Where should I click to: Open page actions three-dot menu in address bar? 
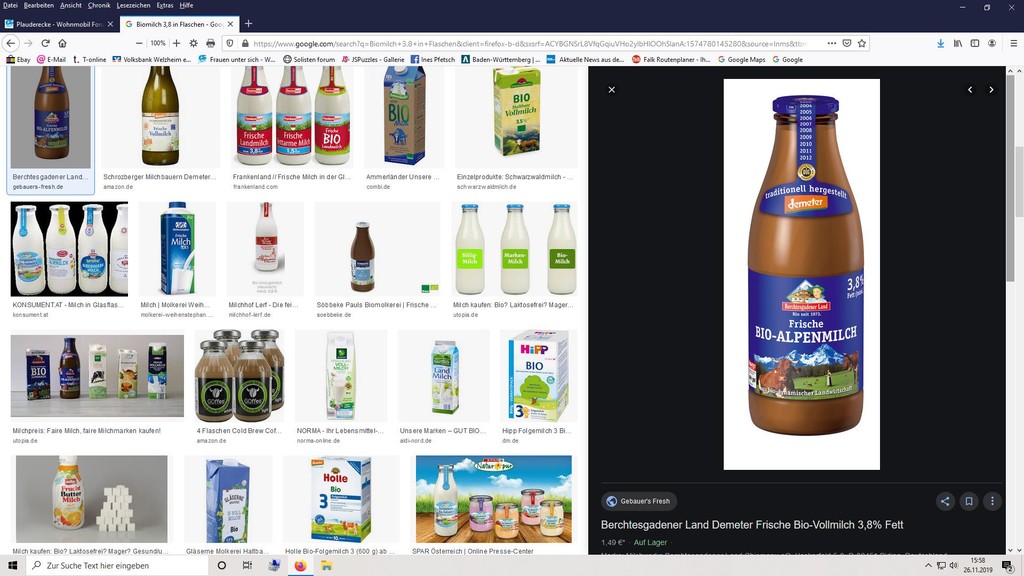[x=831, y=43]
